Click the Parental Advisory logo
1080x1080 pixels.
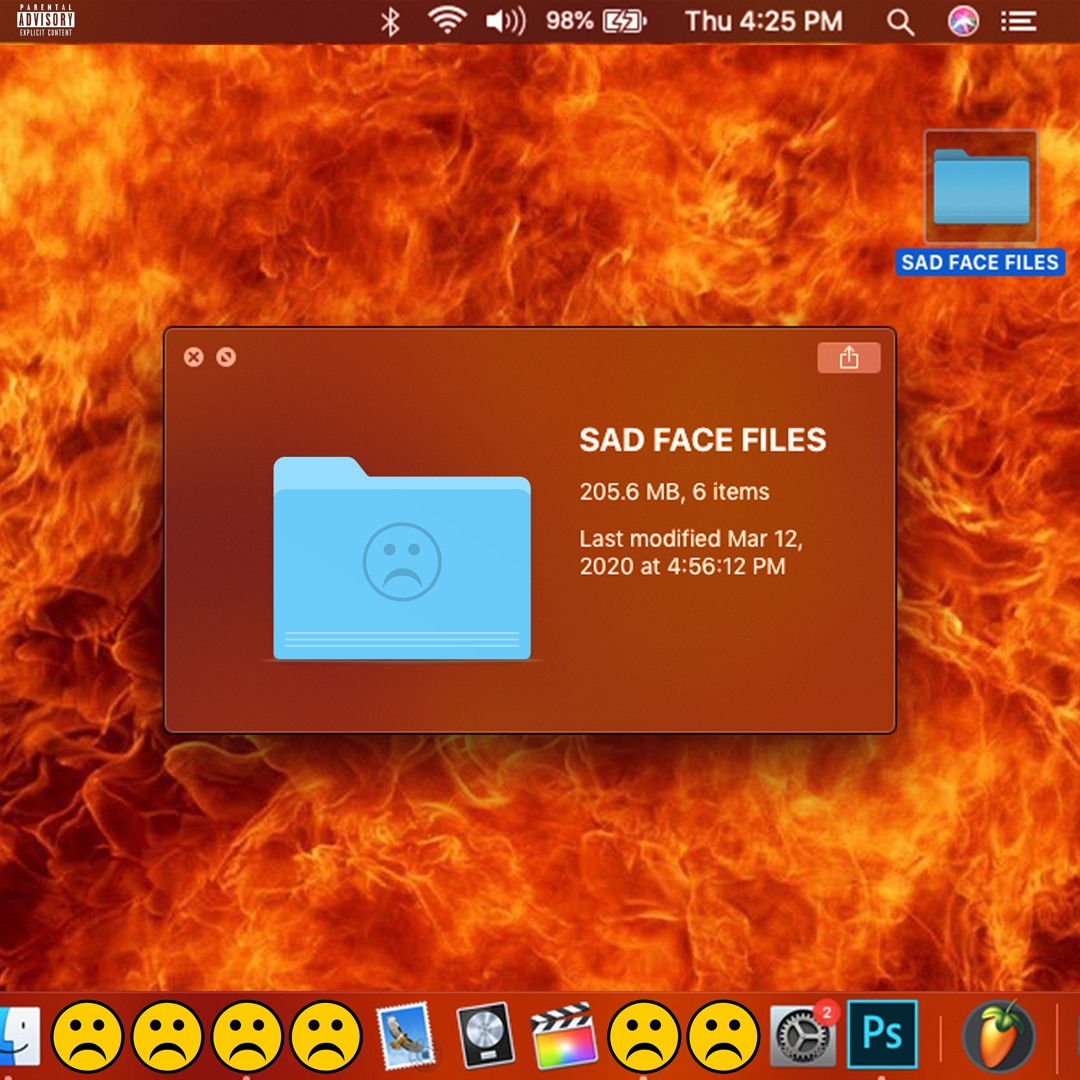click(x=46, y=19)
